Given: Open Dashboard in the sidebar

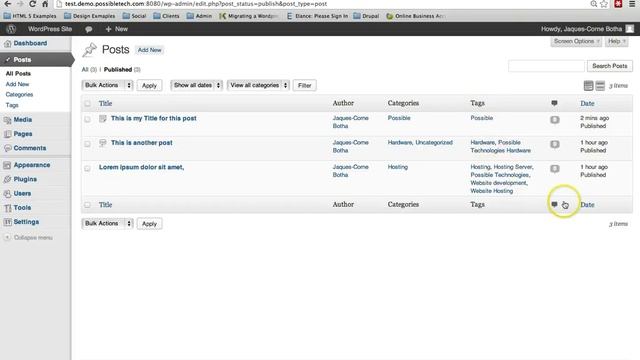Looking at the screenshot, I should pyautogui.click(x=30, y=43).
